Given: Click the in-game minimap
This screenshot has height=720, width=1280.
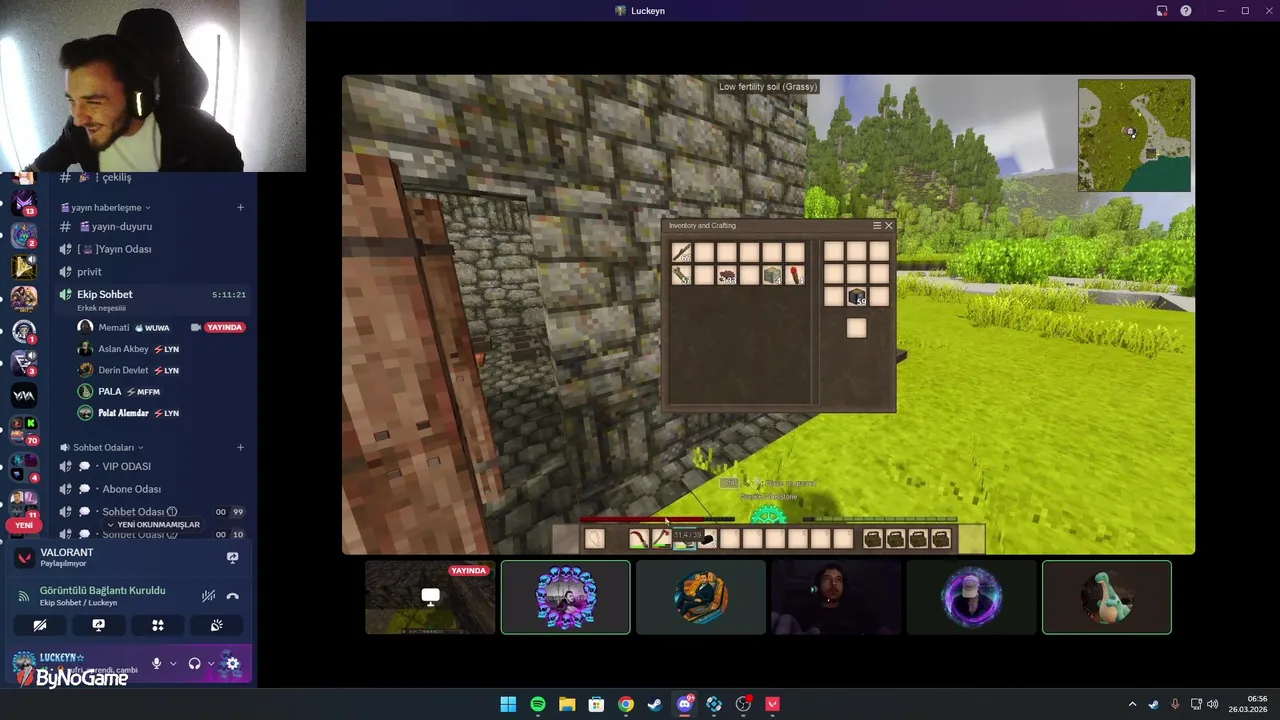Looking at the screenshot, I should [1134, 135].
